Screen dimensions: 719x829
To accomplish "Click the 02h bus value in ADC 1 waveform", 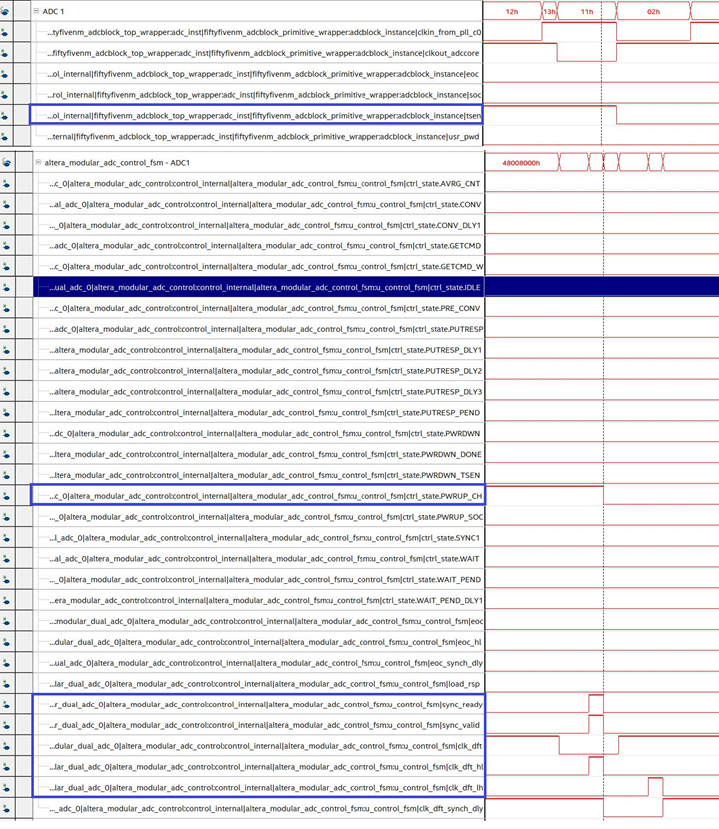I will click(x=653, y=11).
